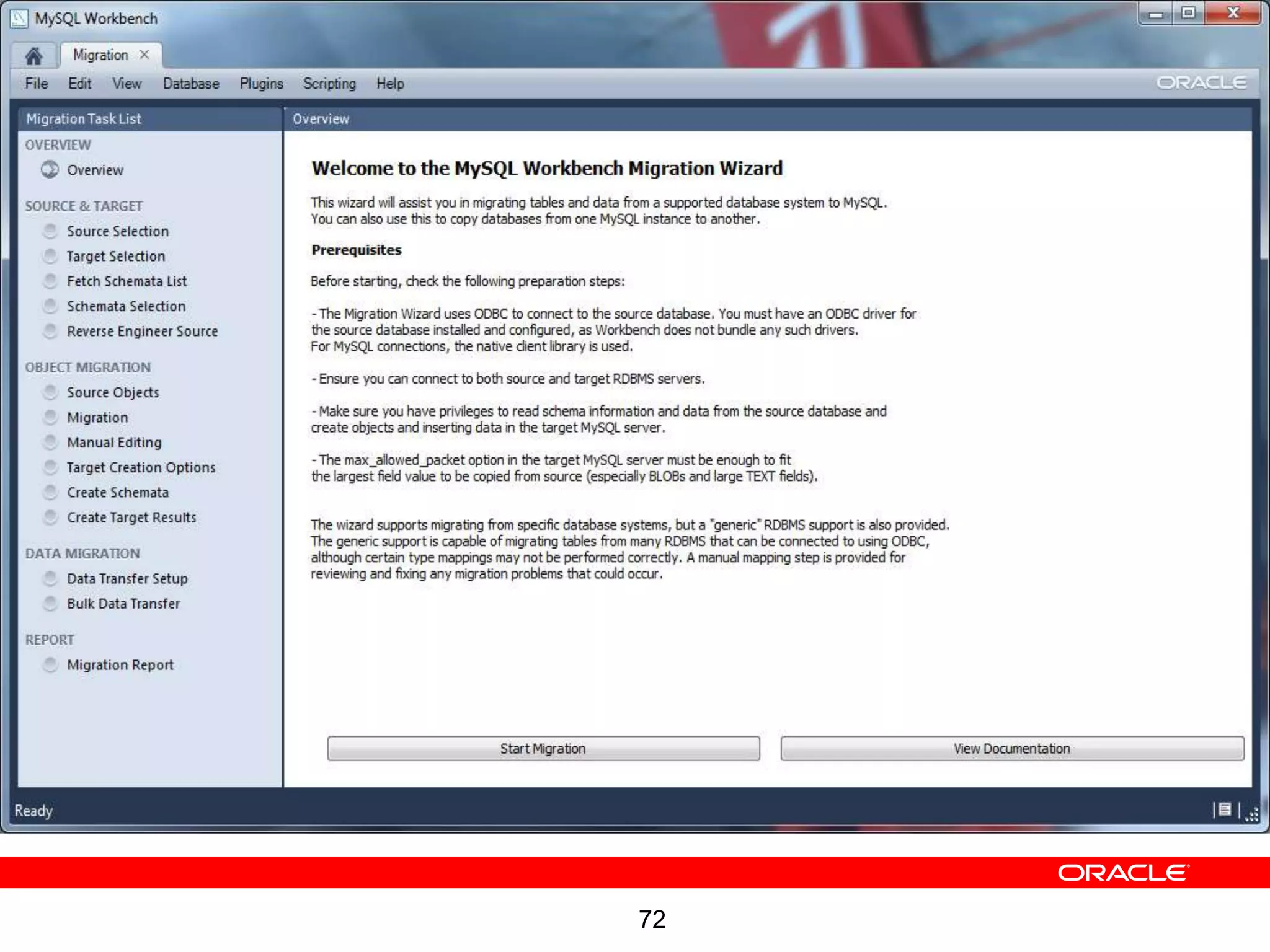Click the View Documentation button
The height and width of the screenshot is (952, 1270).
[x=1012, y=748]
